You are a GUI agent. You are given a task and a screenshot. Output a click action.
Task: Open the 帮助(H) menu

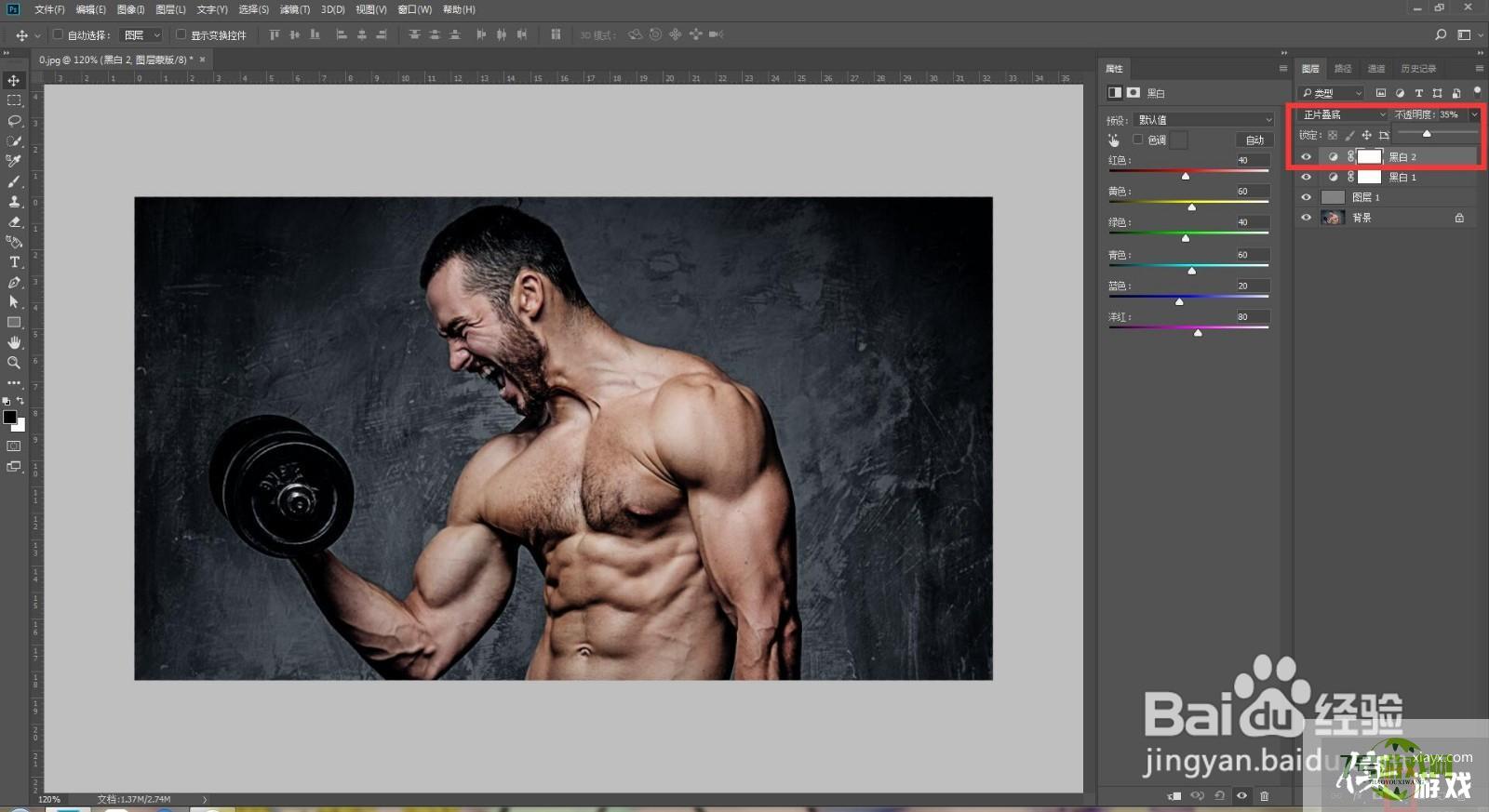pos(459,9)
